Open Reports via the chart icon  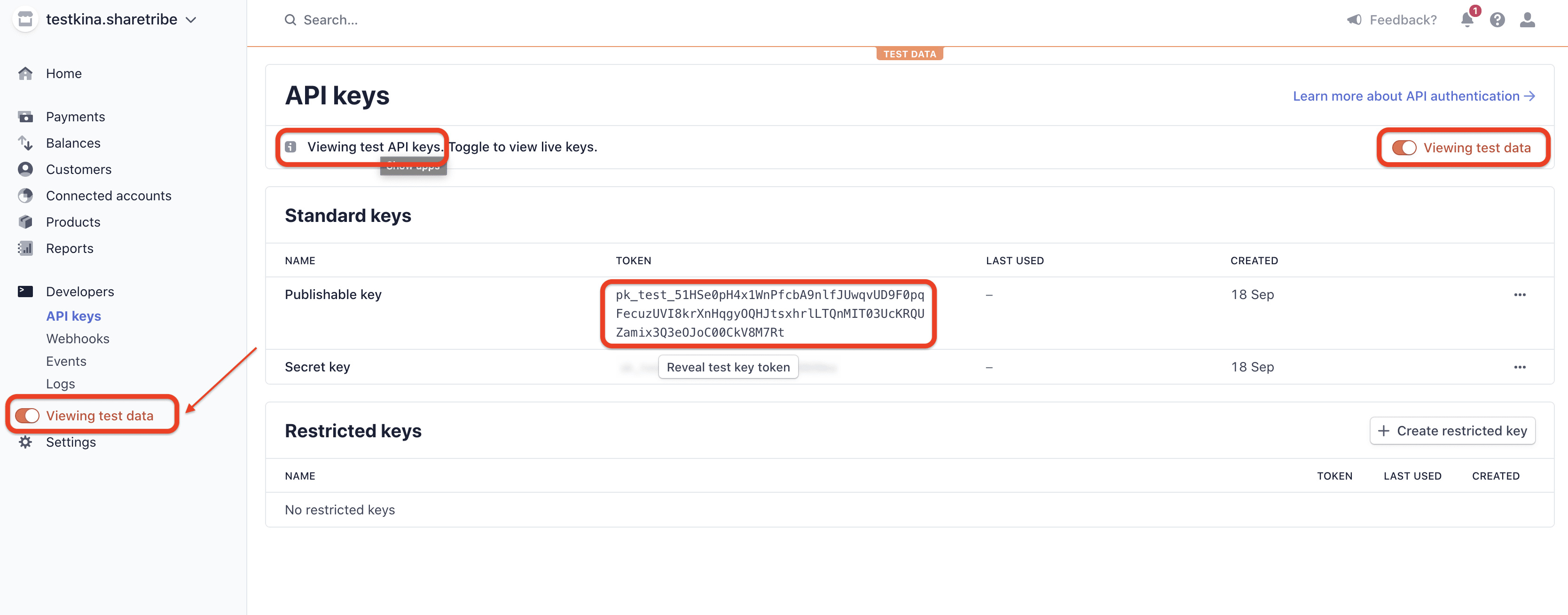coord(25,248)
